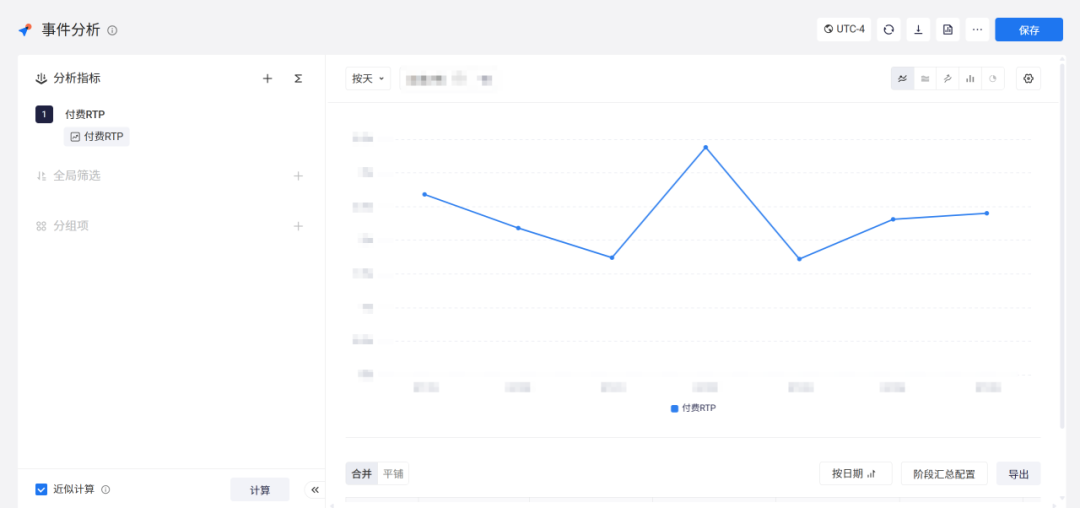Click the download arrow icon in the header

[918, 30]
